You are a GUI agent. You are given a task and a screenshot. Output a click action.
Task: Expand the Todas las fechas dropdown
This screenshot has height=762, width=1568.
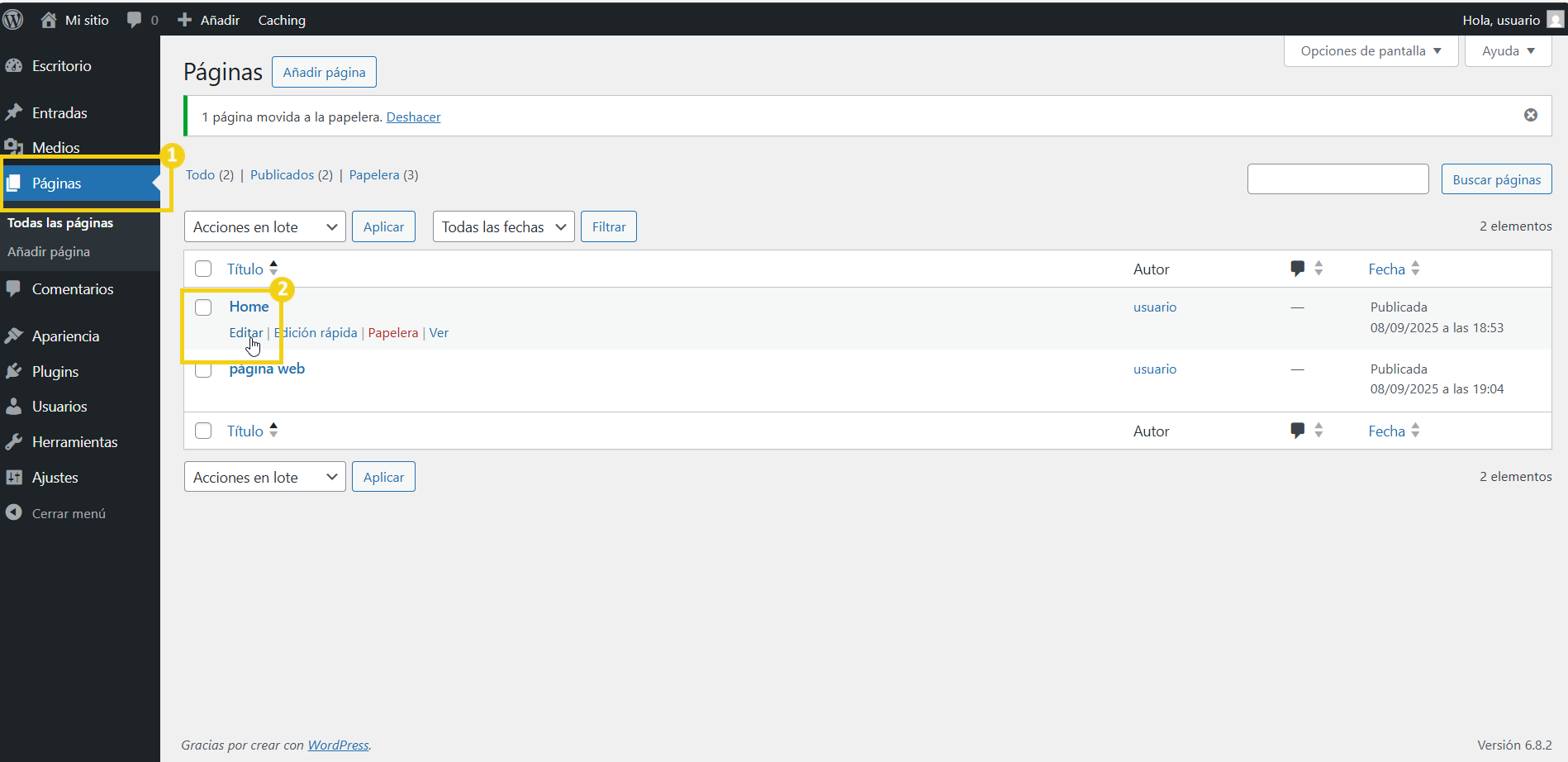click(x=503, y=227)
